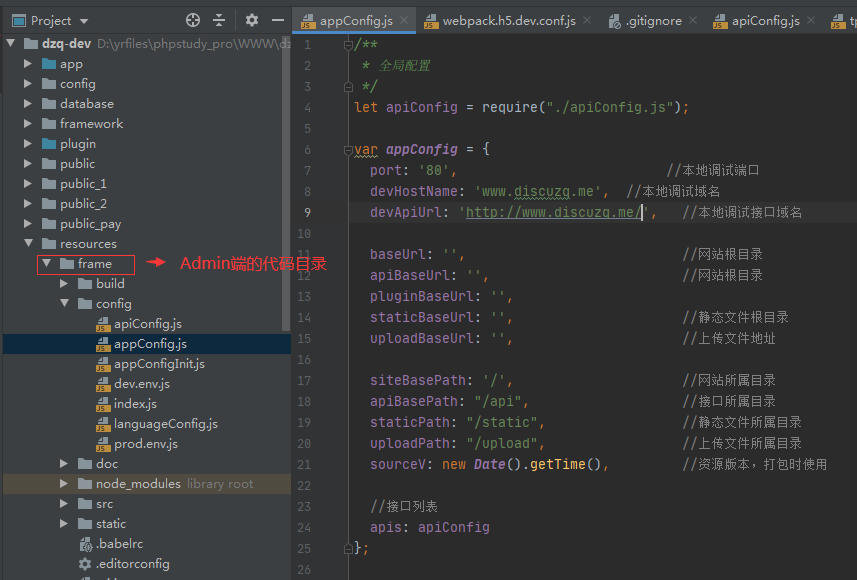Select the public folder in the tree
This screenshot has height=580, width=857.
coord(78,163)
